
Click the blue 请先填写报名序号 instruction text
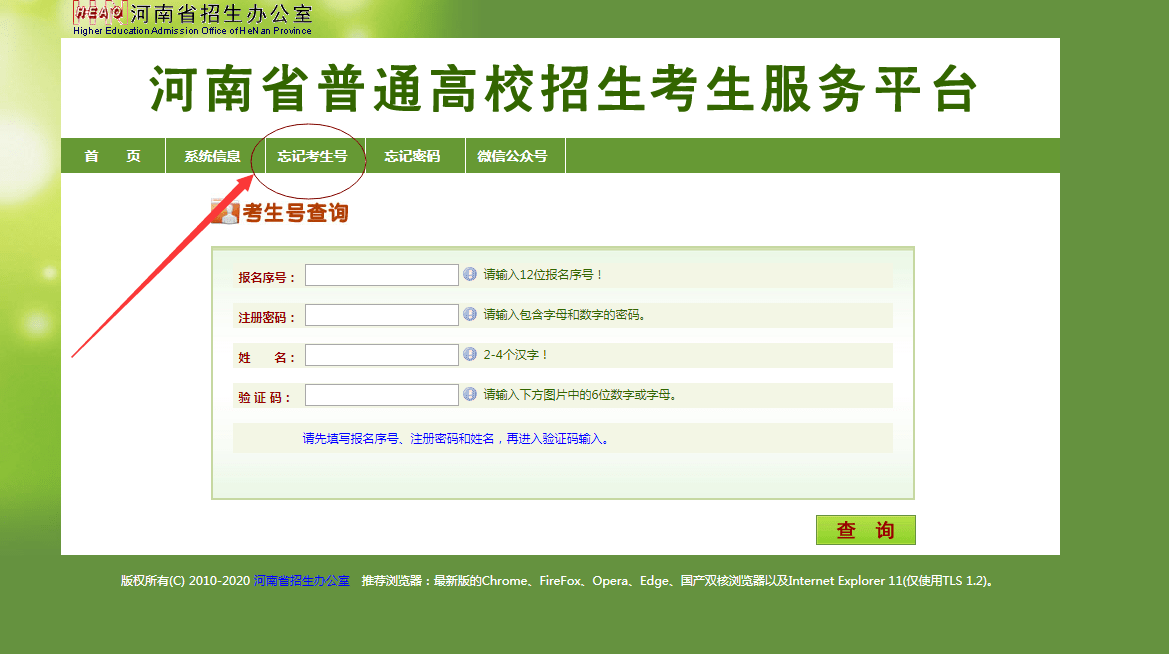click(x=456, y=438)
